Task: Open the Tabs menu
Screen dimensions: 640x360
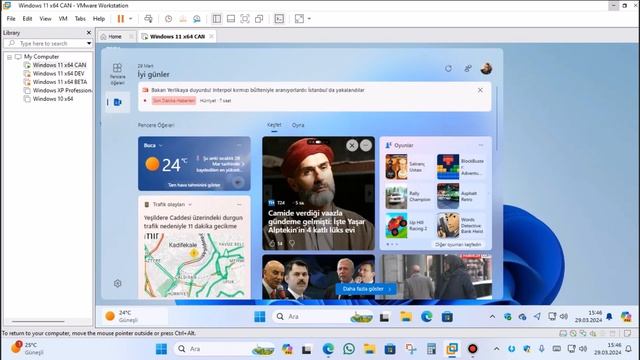Action: 80,19
